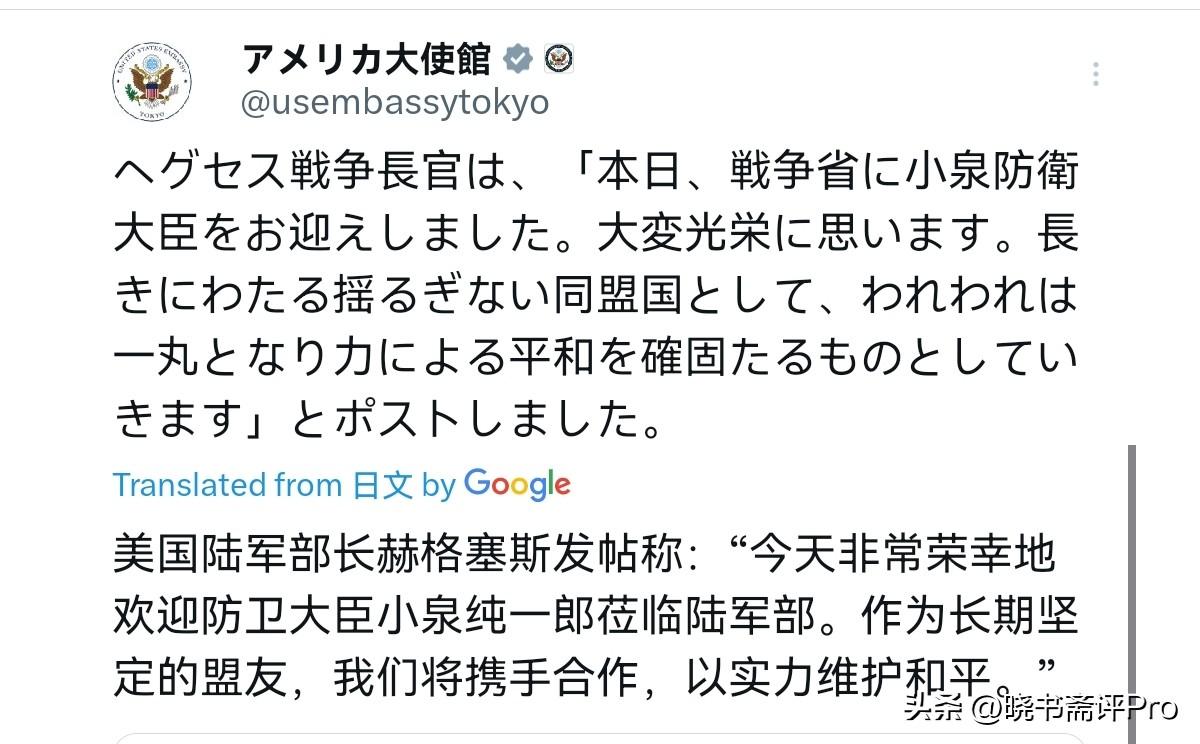
Task: Click the small government affiliation seal badge
Action: coord(558,59)
